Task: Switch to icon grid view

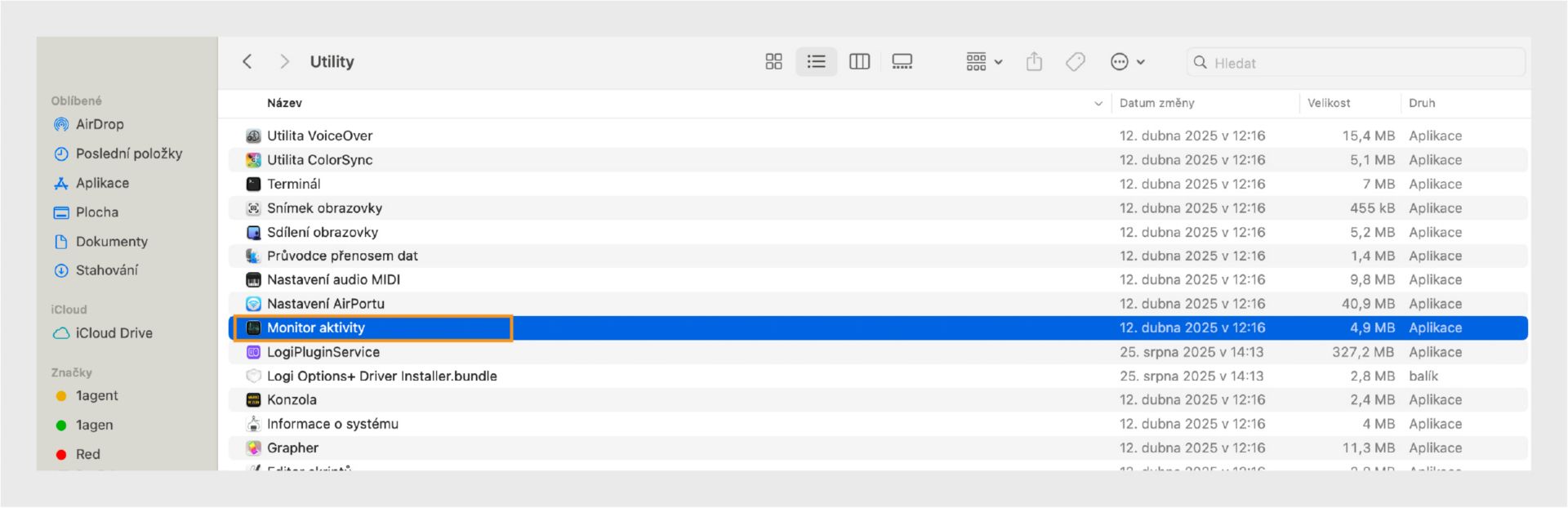Action: [x=773, y=62]
